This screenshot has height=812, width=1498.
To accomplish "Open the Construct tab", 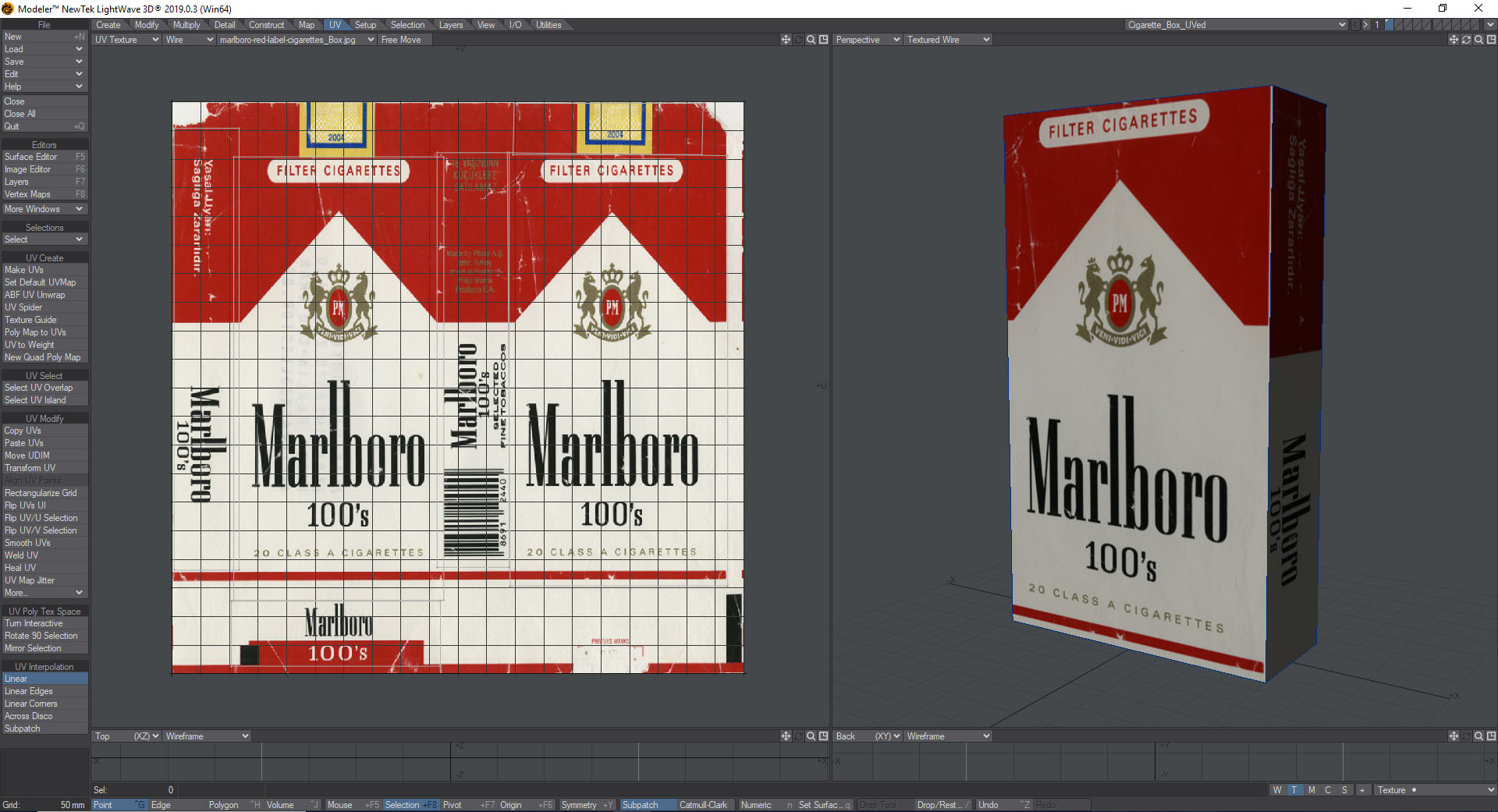I will point(267,25).
